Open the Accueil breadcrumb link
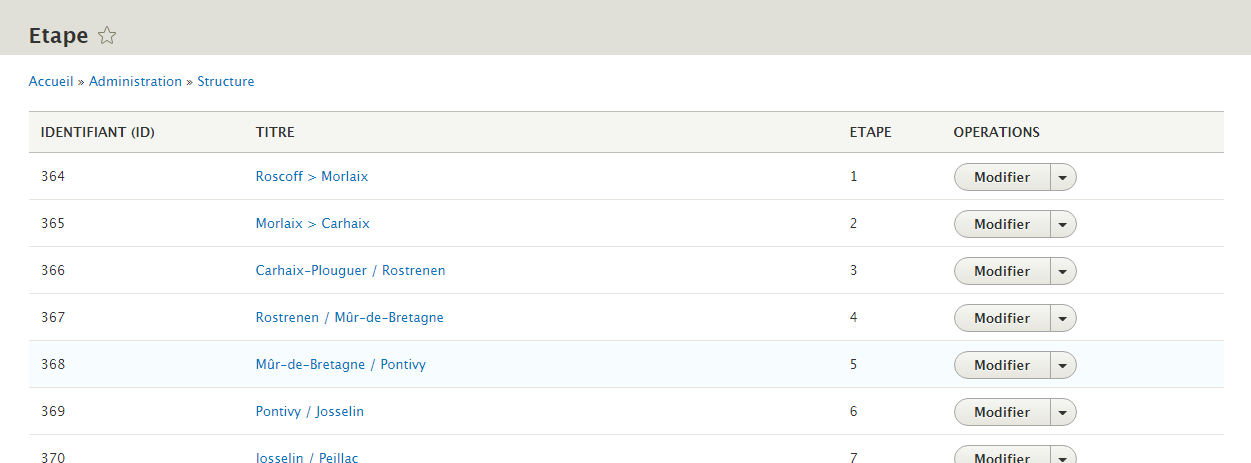The image size is (1251, 463). click(51, 82)
